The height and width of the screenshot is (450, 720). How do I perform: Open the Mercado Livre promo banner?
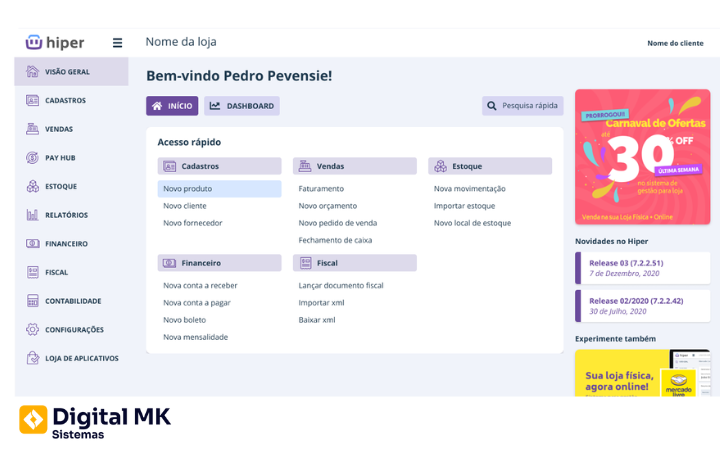tap(642, 373)
